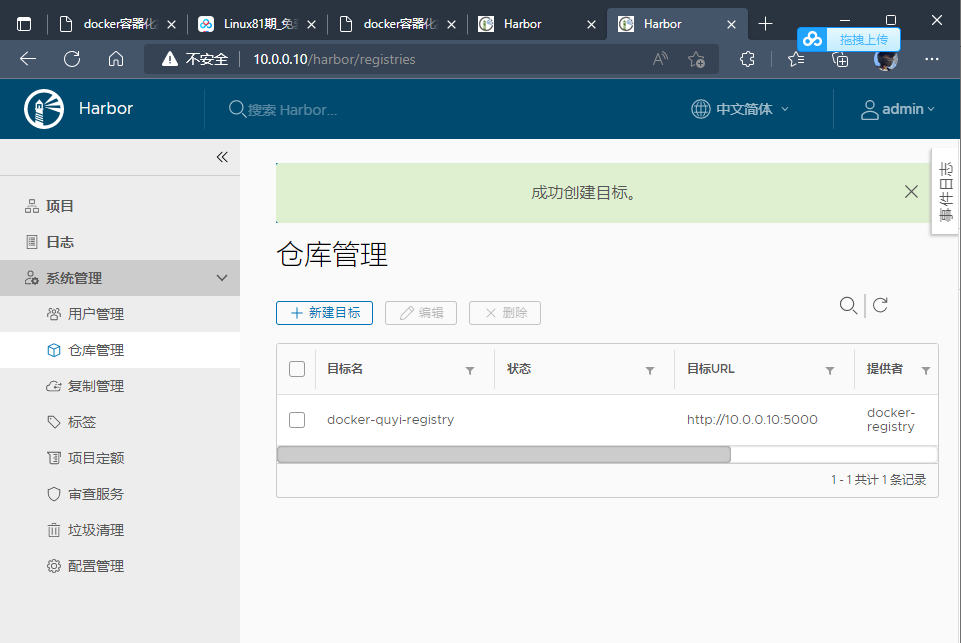Dismiss the 成功创建目标 success banner
The image size is (961, 643).
coord(911,192)
